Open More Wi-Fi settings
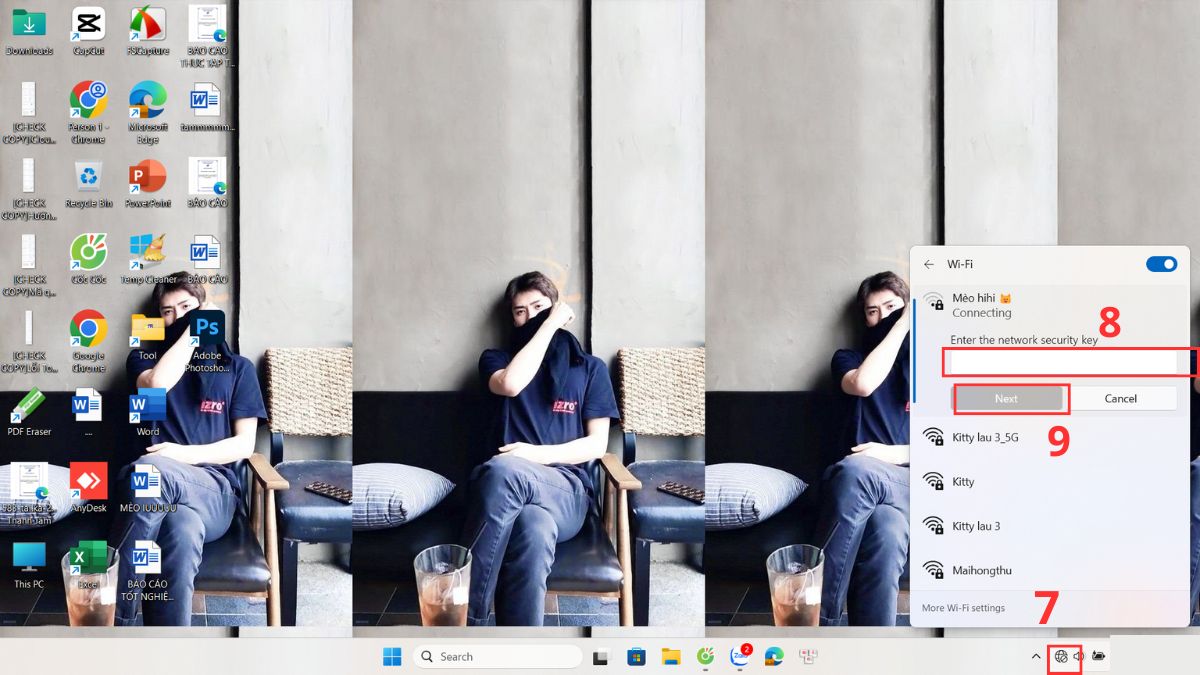The width and height of the screenshot is (1200, 675). (x=964, y=608)
